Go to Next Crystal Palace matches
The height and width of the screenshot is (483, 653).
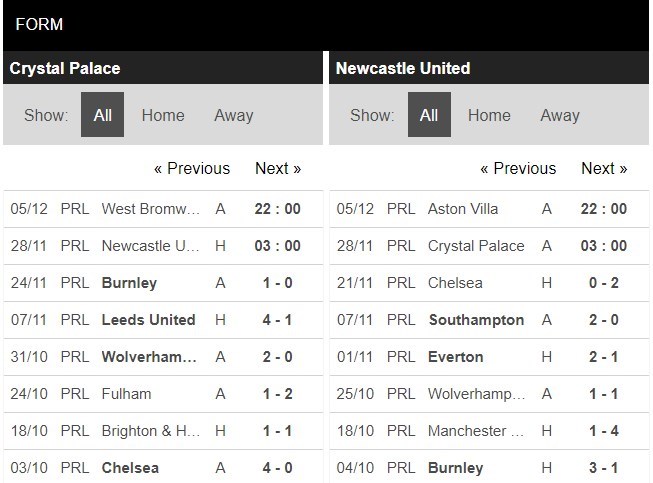coord(278,168)
